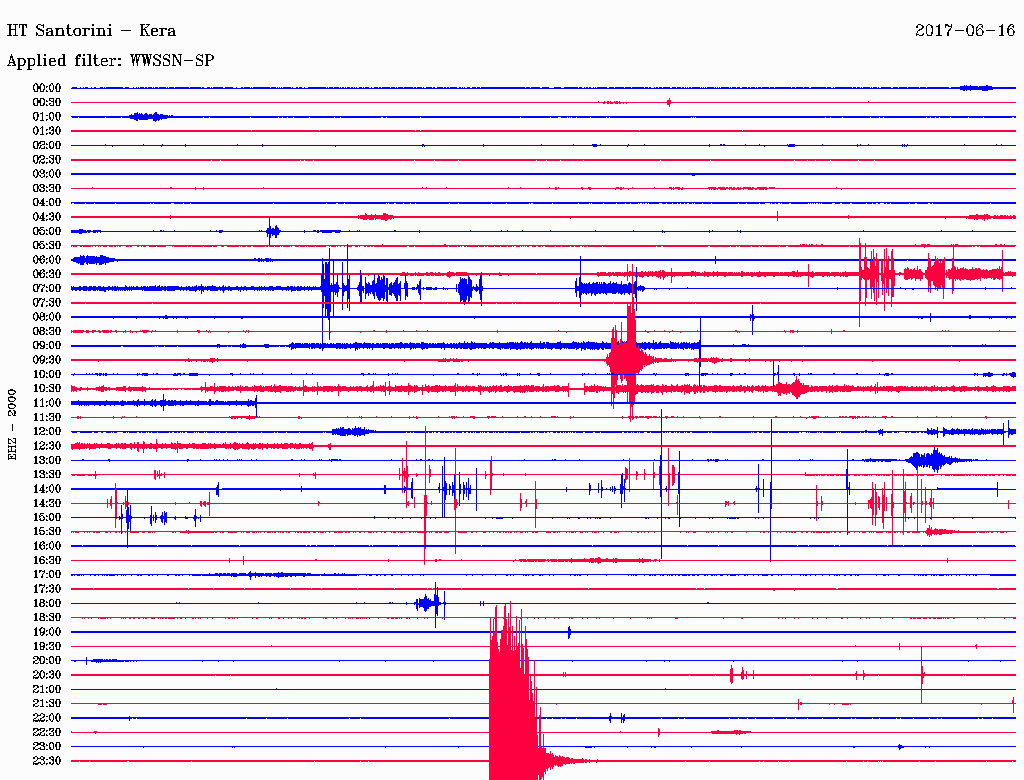Select the 08:30 time label
This screenshot has height=780, width=1024.
point(47,331)
